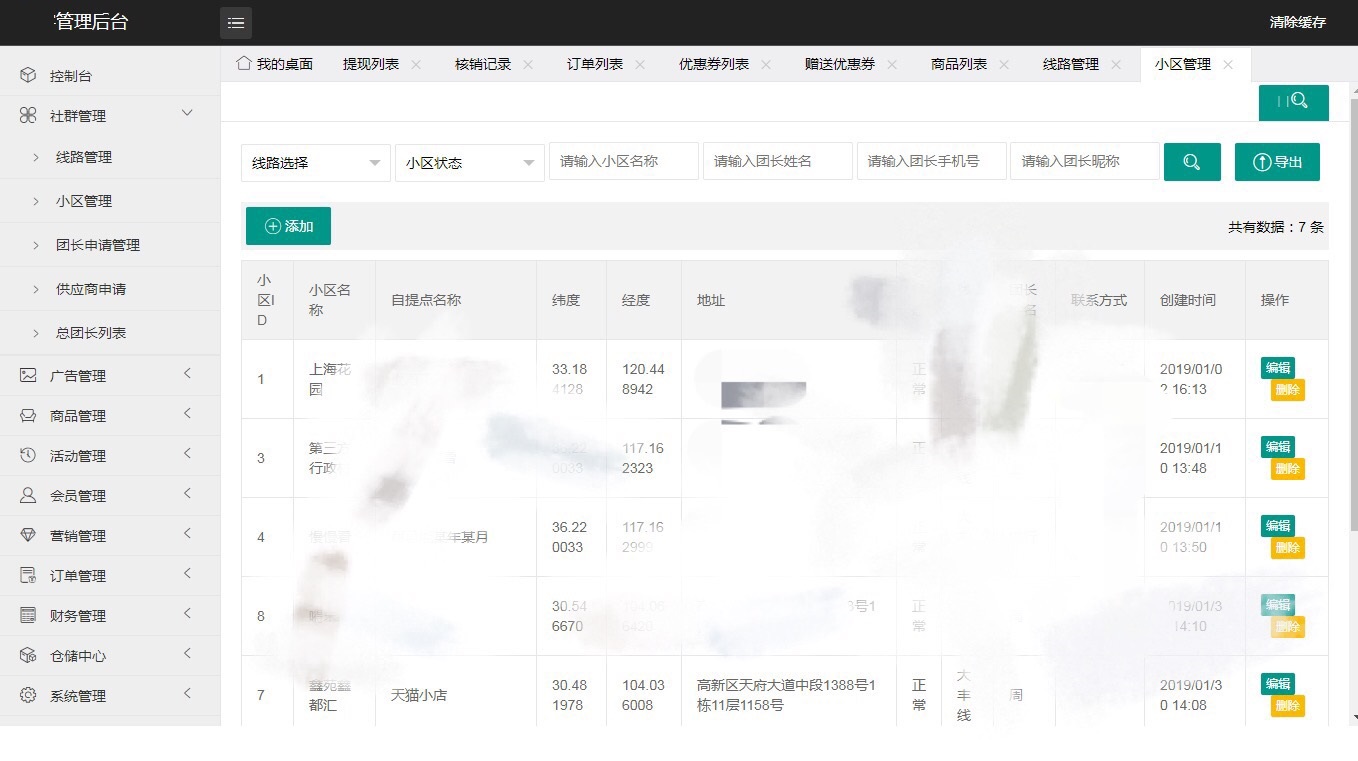Open the 小区状态 dropdown
The image size is (1358, 761).
[x=468, y=161]
